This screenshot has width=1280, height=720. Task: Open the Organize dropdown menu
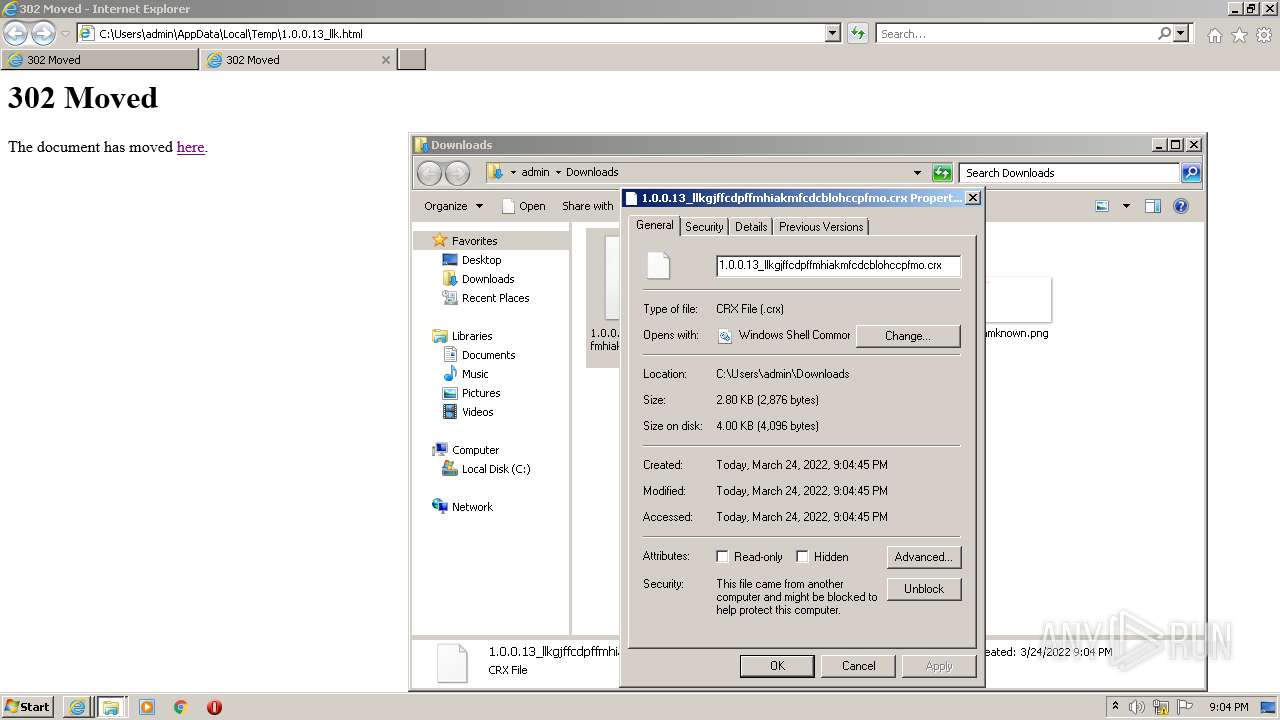453,206
